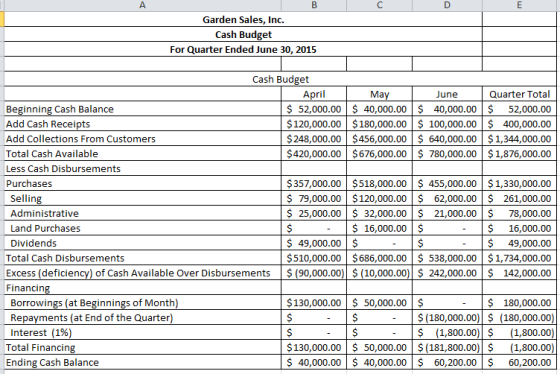This screenshot has height=374, width=560.
Task: Click the 'Dividends' row label
Action: pos(33,243)
